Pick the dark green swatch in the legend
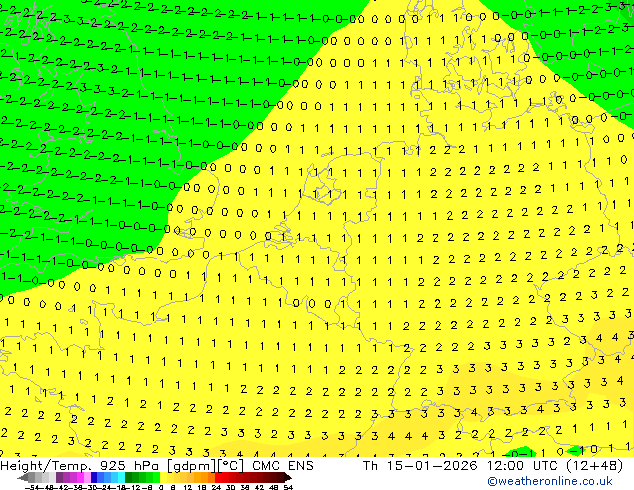This screenshot has width=634, height=490. pyautogui.click(x=129, y=478)
